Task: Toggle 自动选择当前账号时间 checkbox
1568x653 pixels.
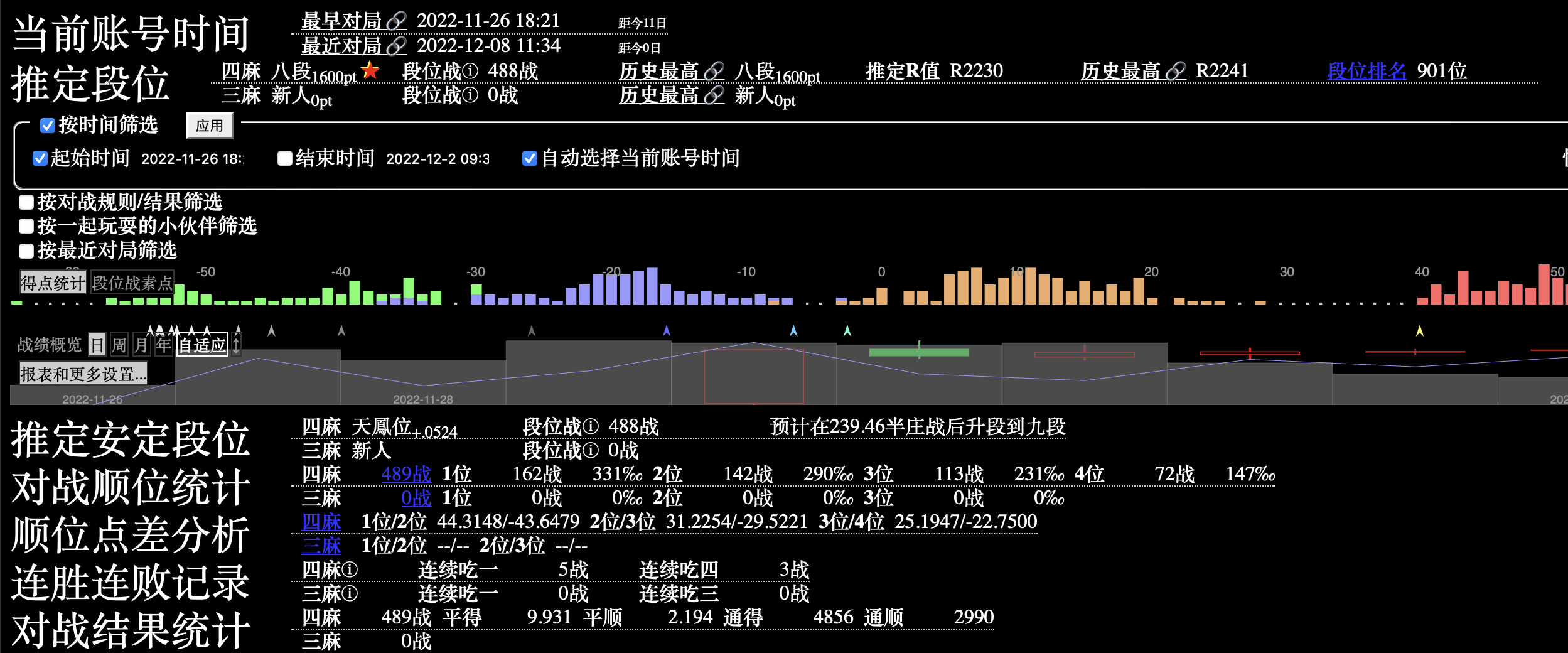Action: point(529,159)
